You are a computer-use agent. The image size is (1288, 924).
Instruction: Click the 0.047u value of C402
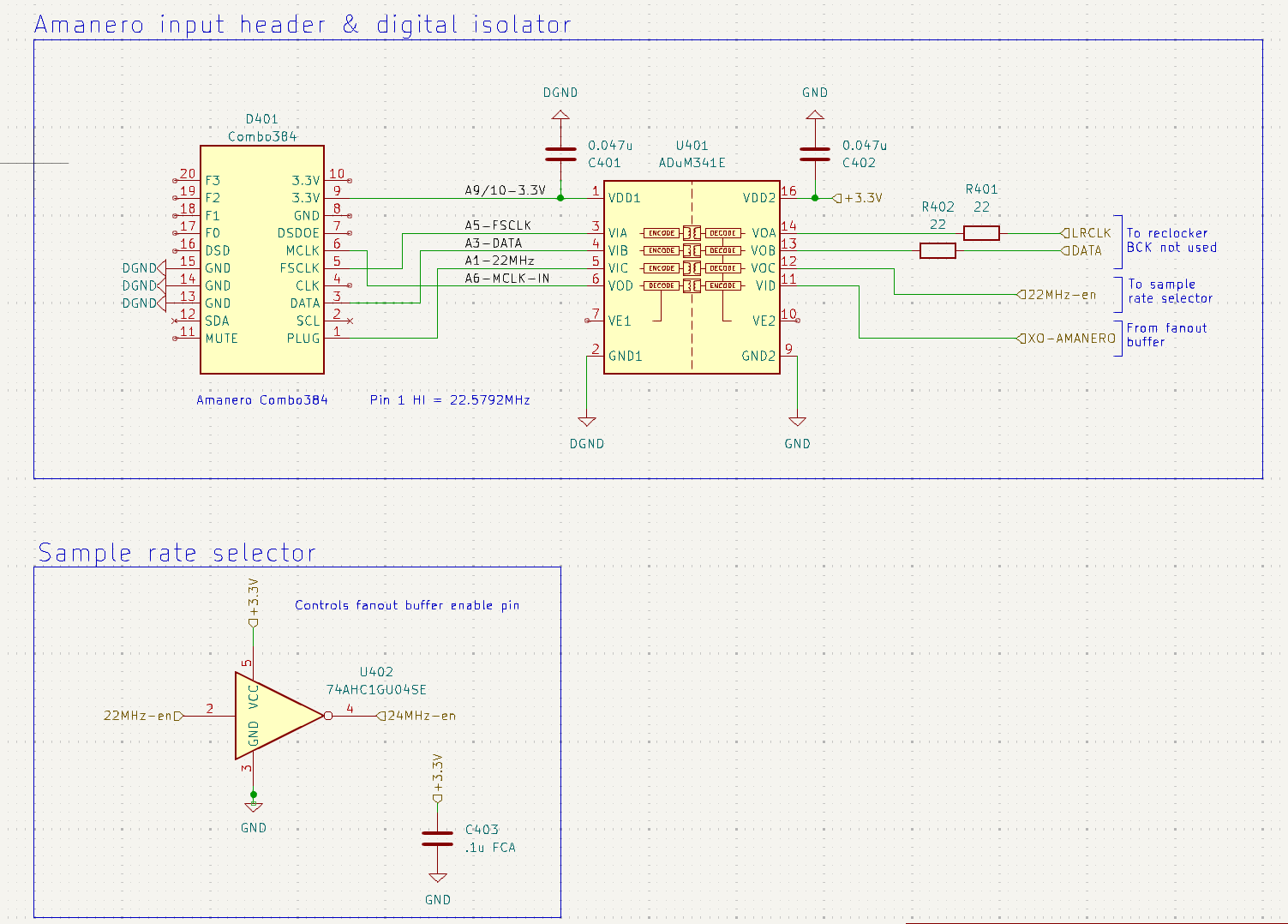tap(865, 146)
